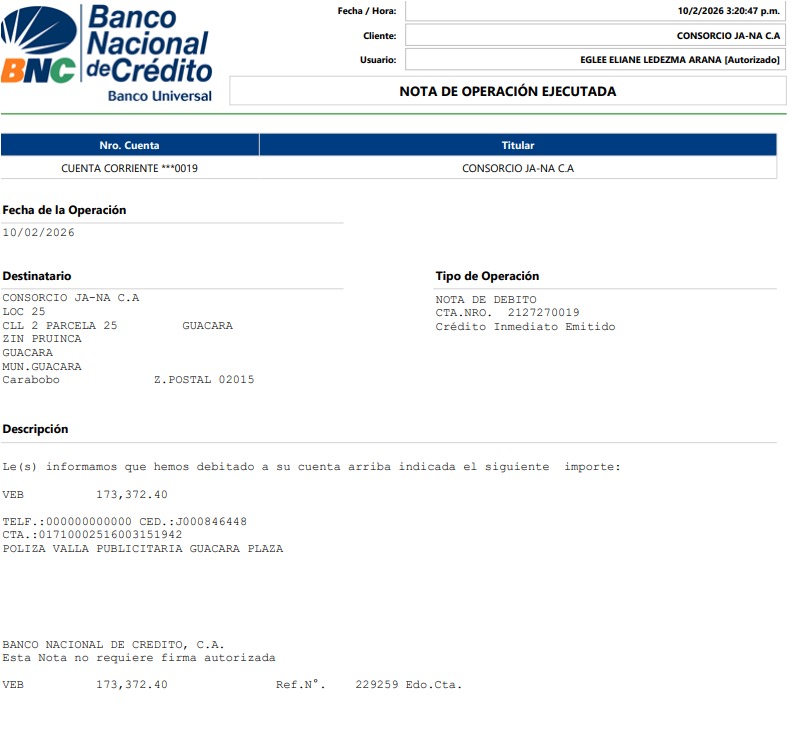Click the Destinatario section heading

click(x=37, y=276)
